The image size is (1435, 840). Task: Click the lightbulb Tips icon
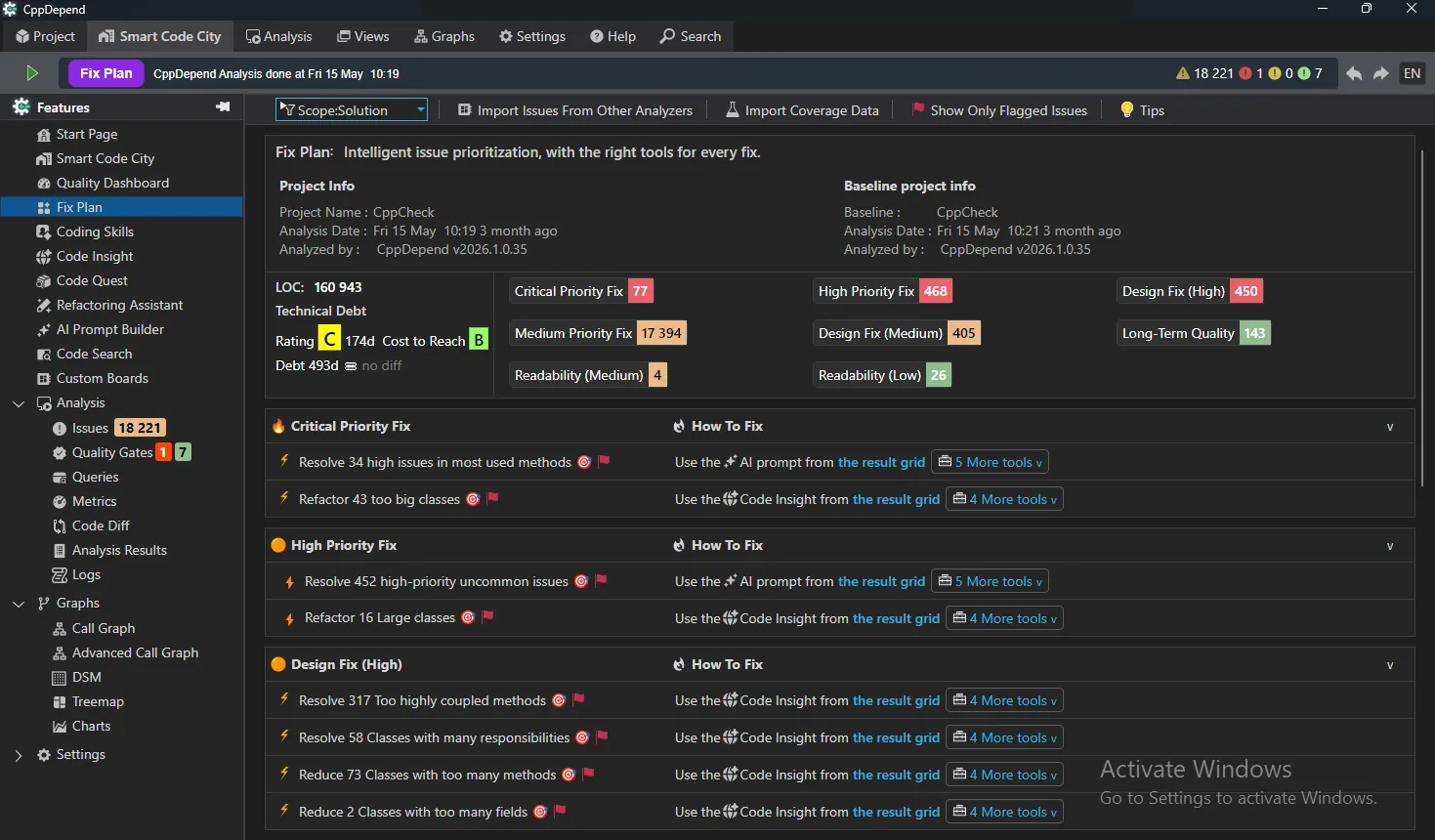(x=1127, y=109)
